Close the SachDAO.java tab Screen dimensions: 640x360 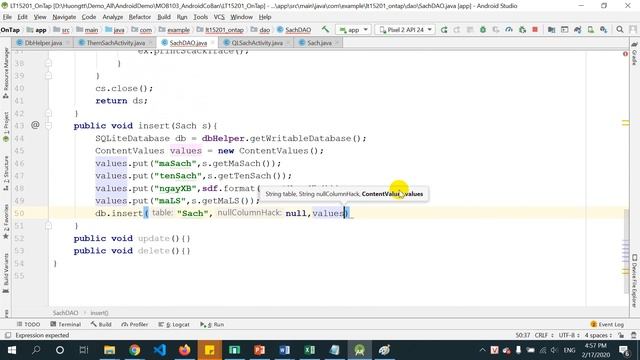(x=212, y=43)
